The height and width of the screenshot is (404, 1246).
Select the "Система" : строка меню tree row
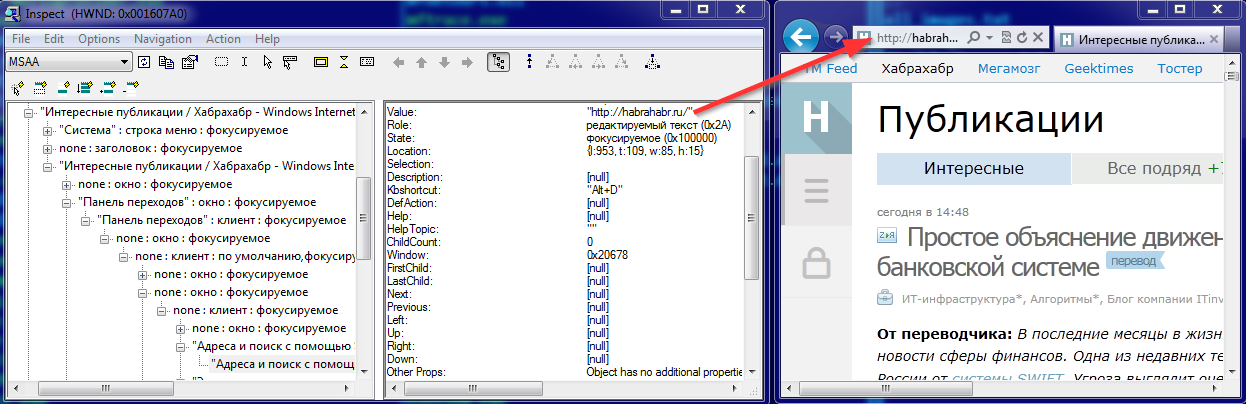tap(175, 130)
